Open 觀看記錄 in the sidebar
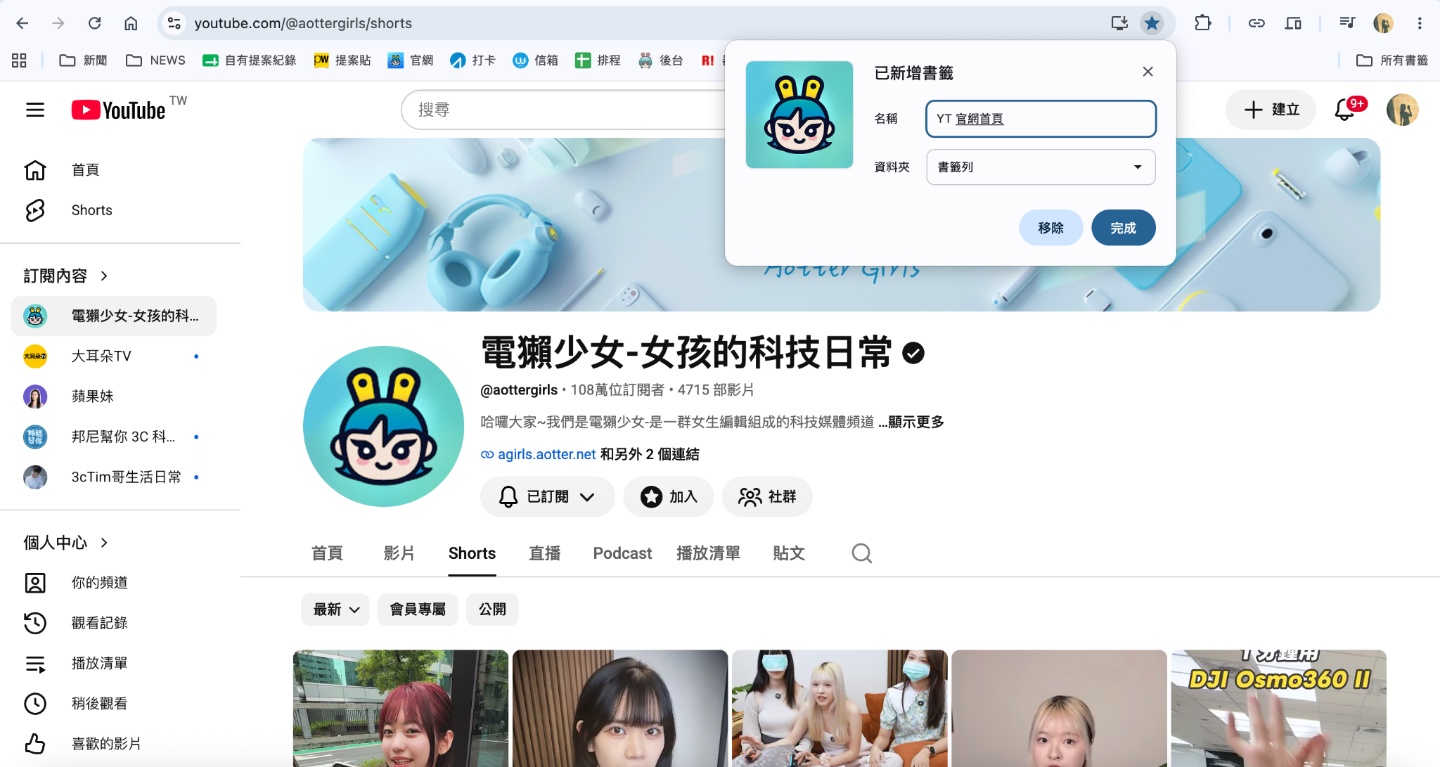Image resolution: width=1440 pixels, height=767 pixels. tap(114, 623)
